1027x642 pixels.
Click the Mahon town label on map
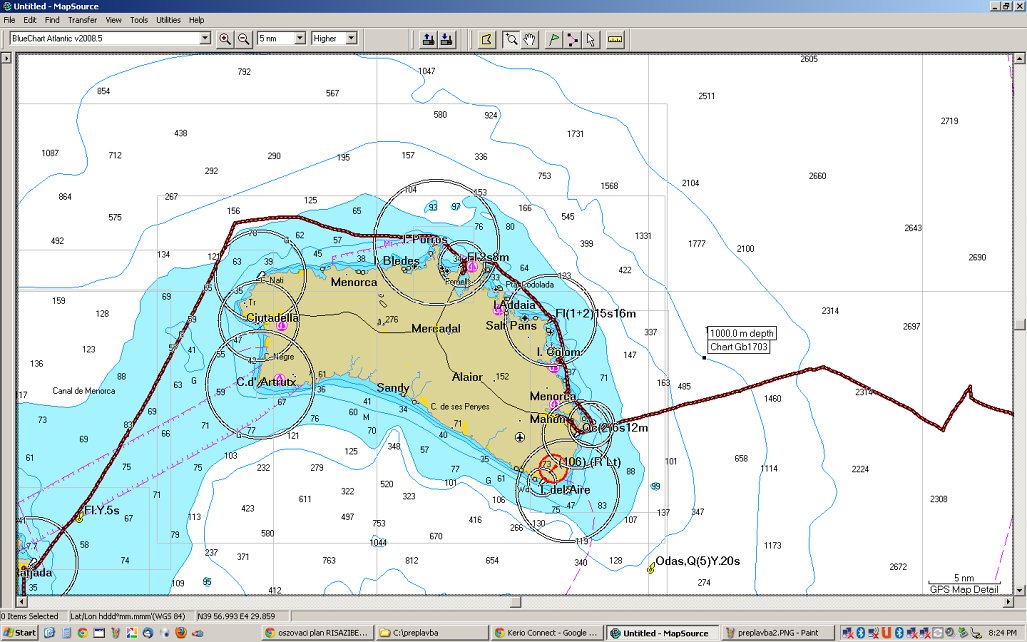click(x=546, y=418)
